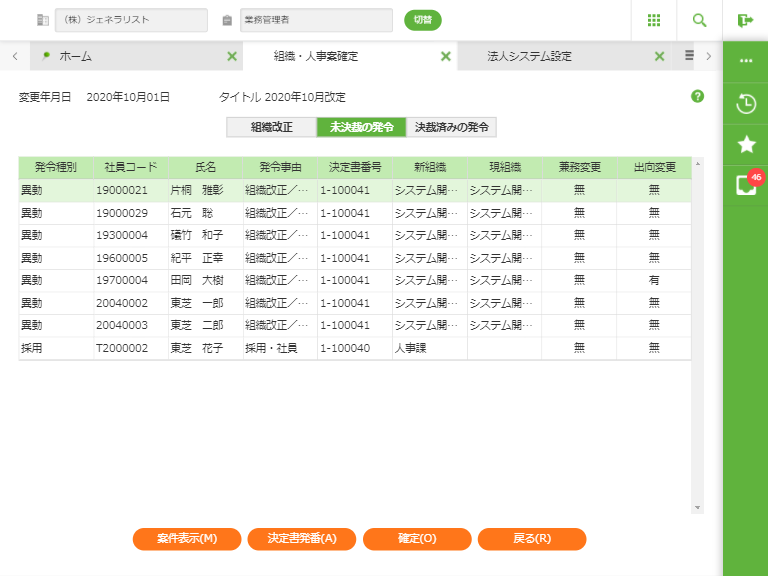Select the 未決裁の発令 toggle
Viewport: 768px width, 576px height.
361,127
